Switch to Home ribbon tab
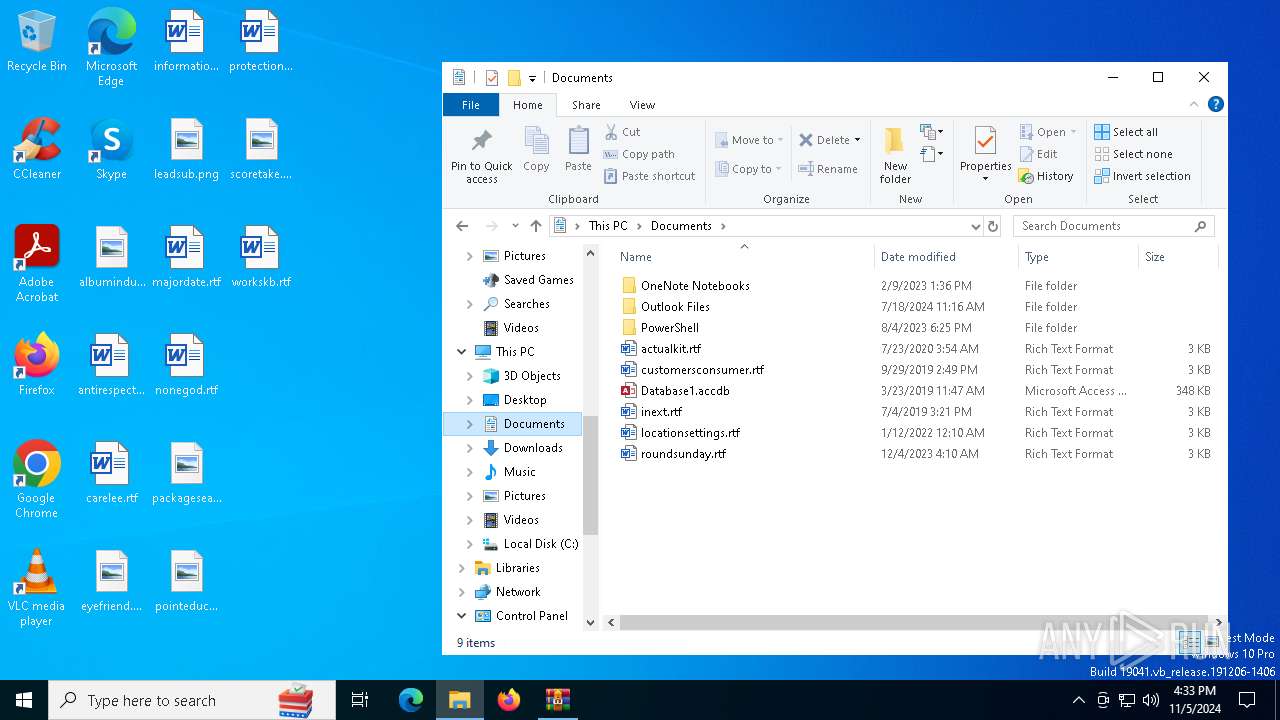 point(528,105)
